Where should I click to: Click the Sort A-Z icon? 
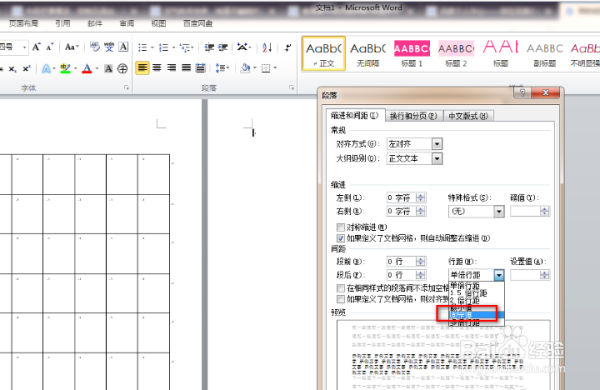267,47
